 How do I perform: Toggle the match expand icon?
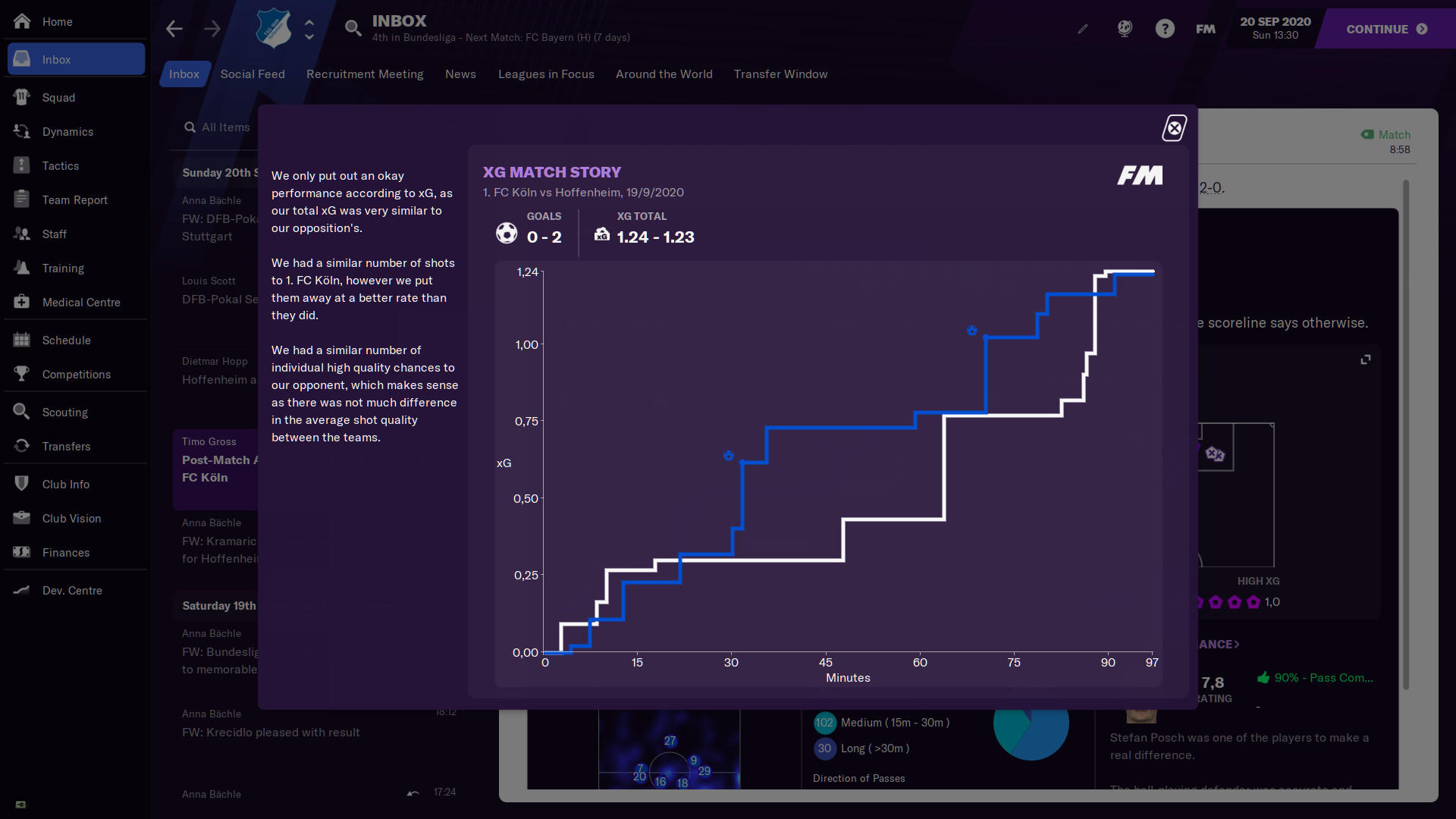pos(1366,359)
